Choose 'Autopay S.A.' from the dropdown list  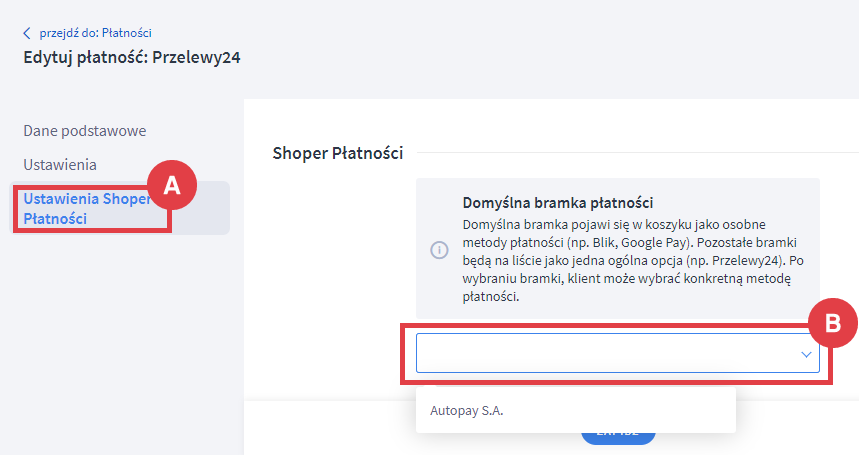point(467,410)
